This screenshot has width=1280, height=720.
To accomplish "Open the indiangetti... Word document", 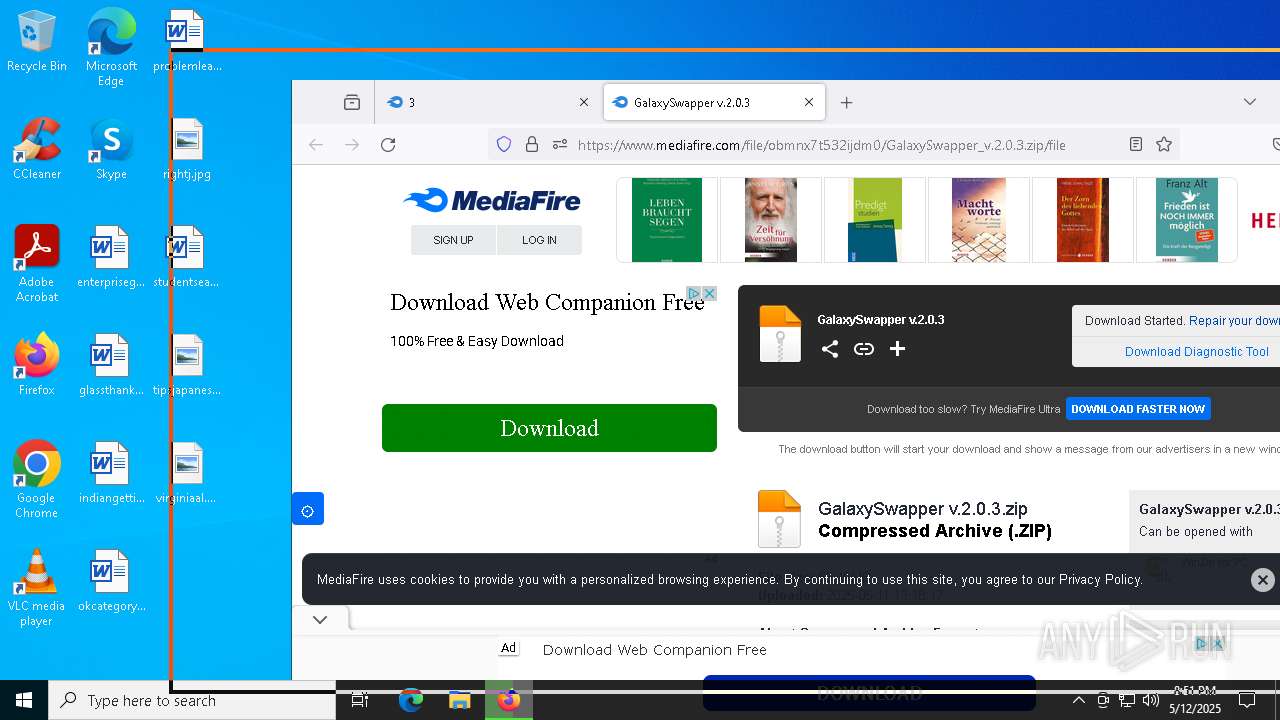I will click(x=111, y=473).
